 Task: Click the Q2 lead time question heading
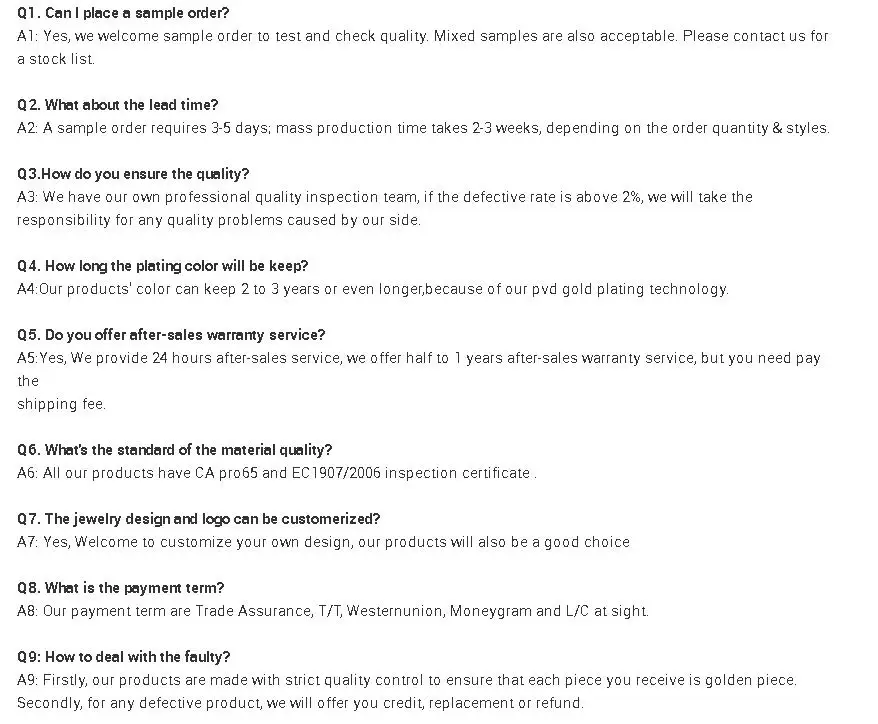(x=117, y=105)
